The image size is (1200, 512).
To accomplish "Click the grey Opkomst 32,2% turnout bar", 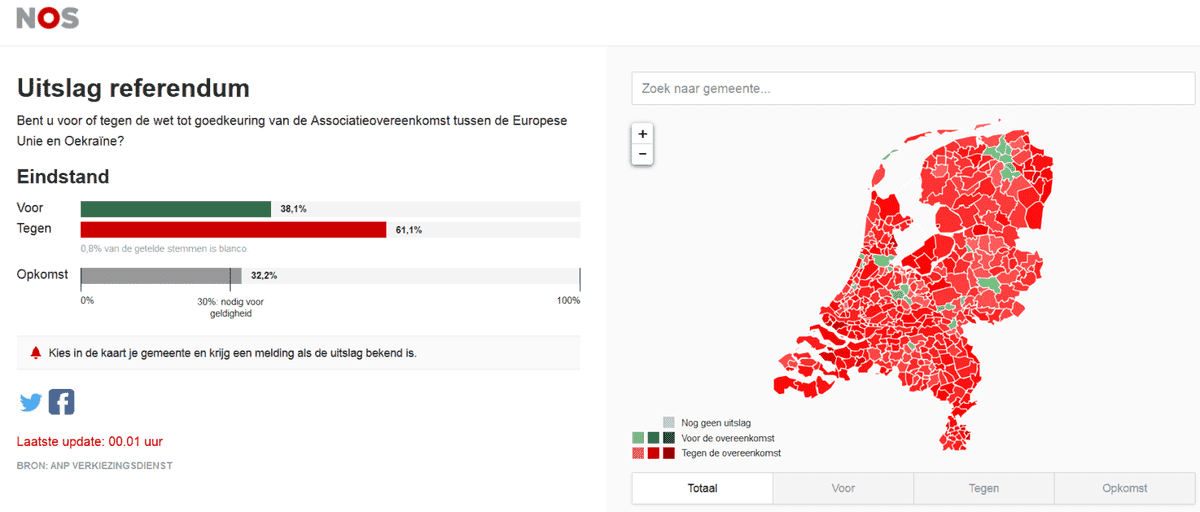I will click(x=161, y=275).
